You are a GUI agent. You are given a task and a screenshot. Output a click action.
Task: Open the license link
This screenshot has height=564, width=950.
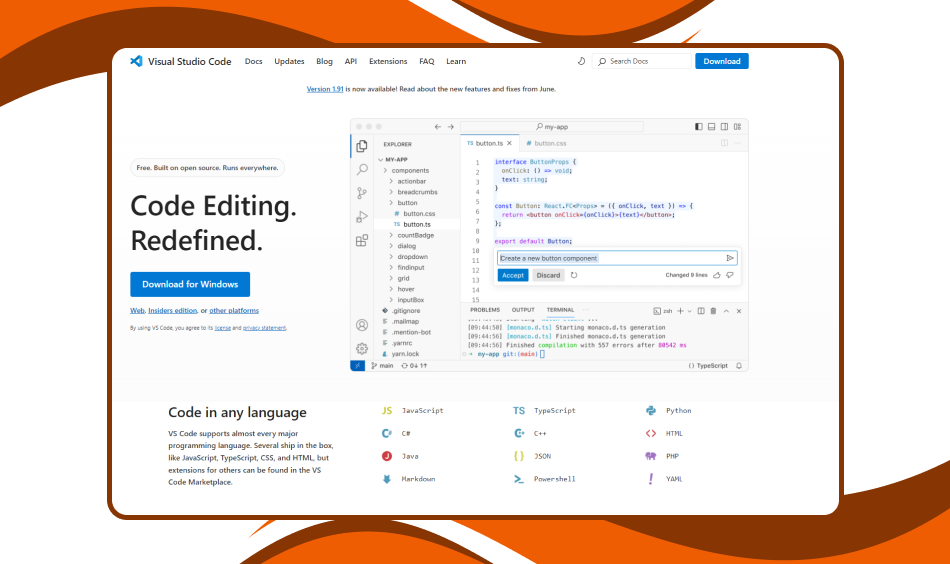(222, 328)
